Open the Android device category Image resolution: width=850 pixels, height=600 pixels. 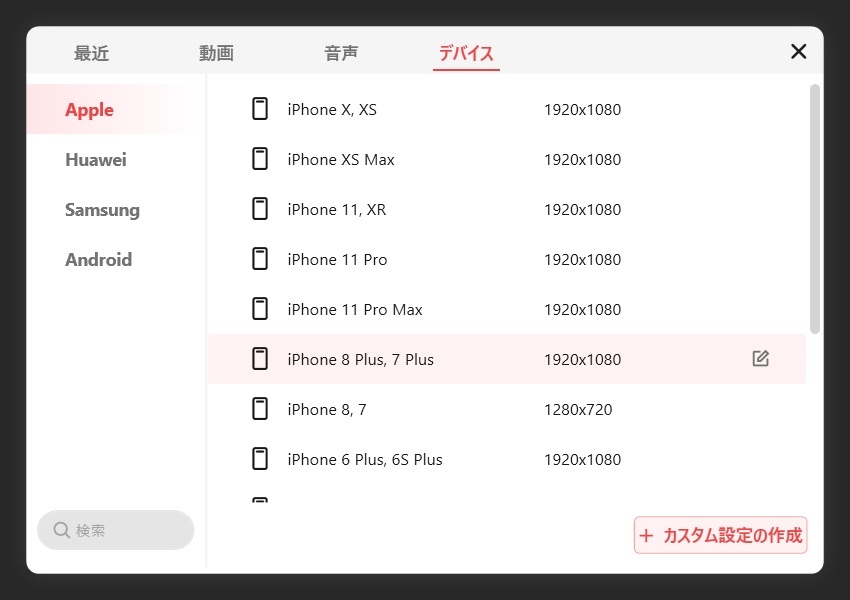click(98, 260)
